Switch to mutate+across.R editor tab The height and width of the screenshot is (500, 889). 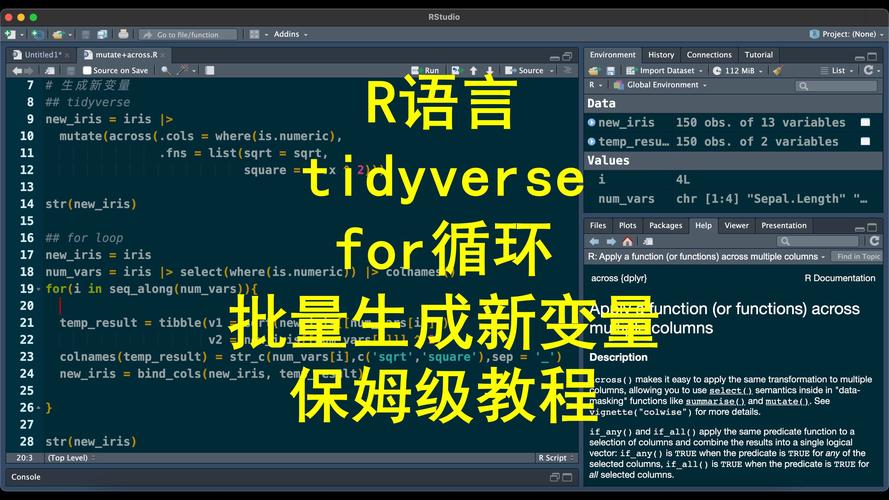click(x=125, y=55)
